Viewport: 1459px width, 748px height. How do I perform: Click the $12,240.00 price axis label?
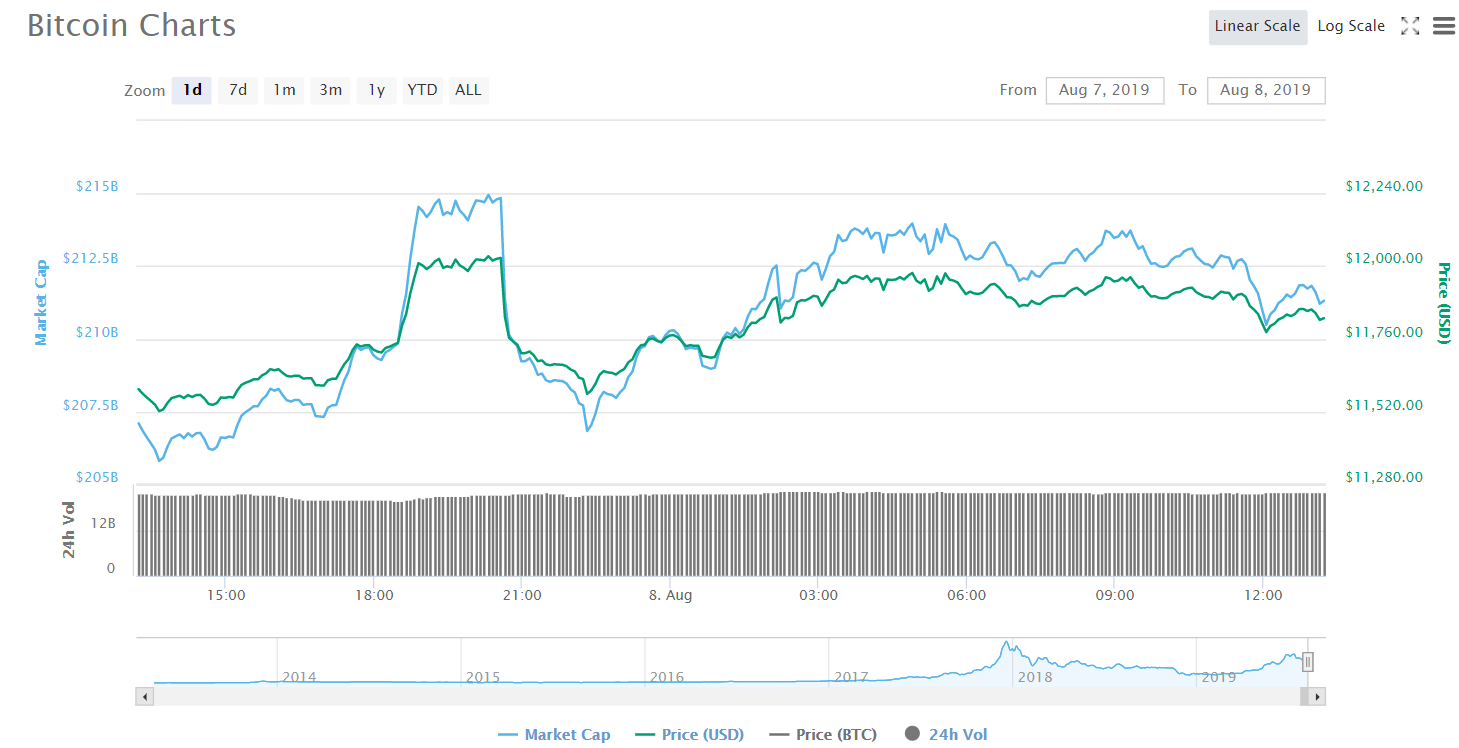tap(1384, 186)
